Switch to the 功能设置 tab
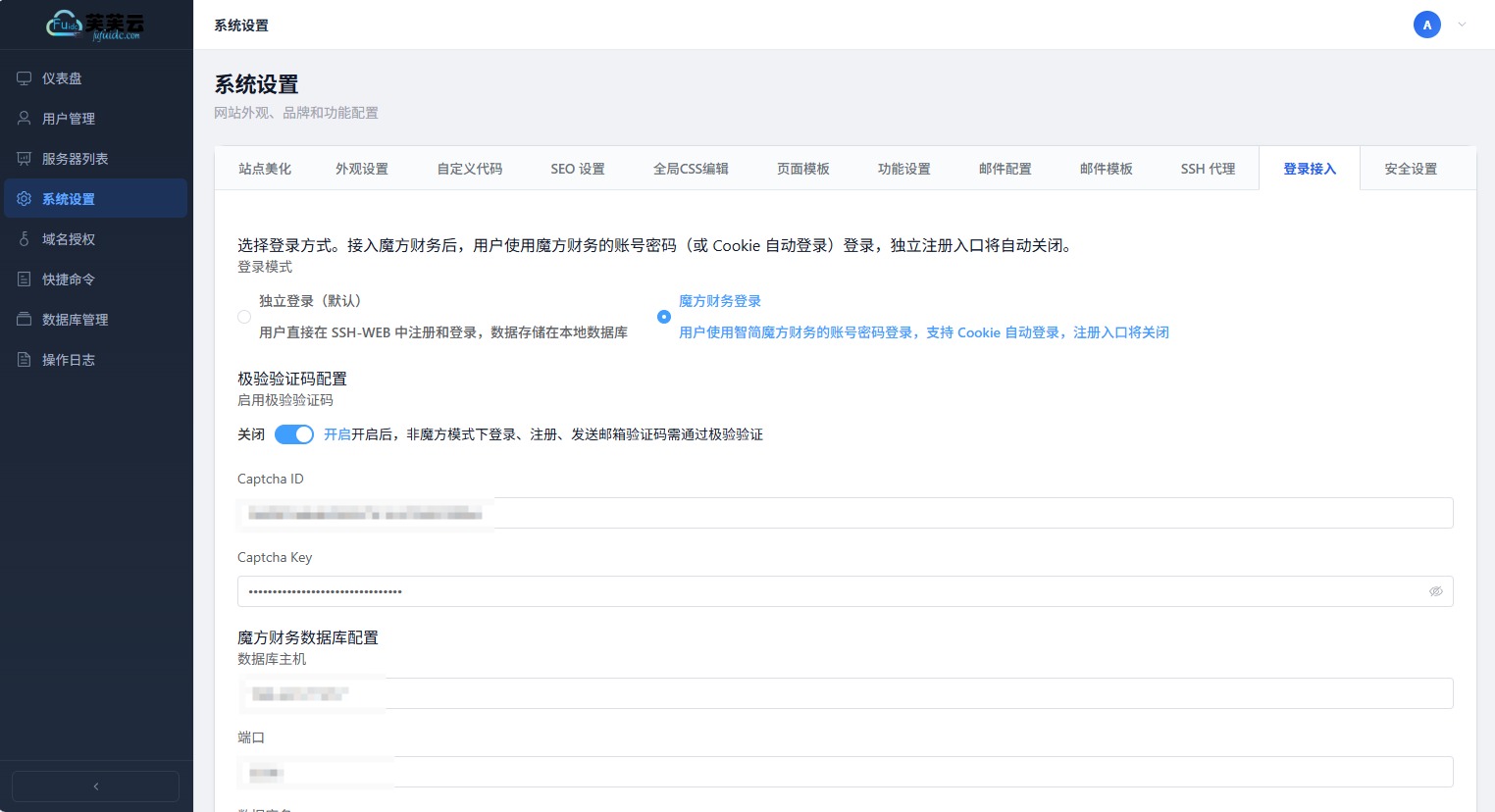This screenshot has height=812, width=1495. pos(904,169)
